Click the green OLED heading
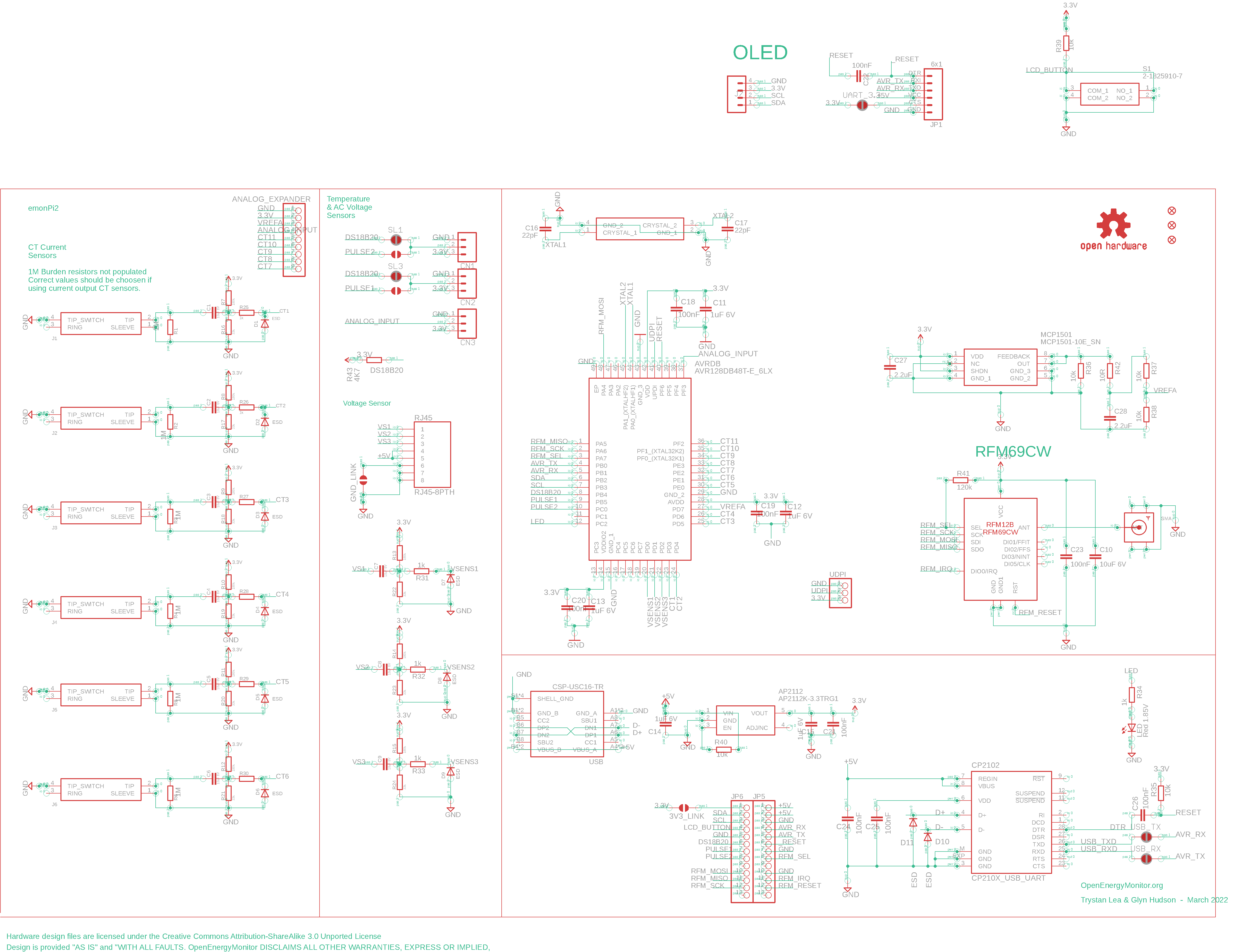 coord(760,52)
